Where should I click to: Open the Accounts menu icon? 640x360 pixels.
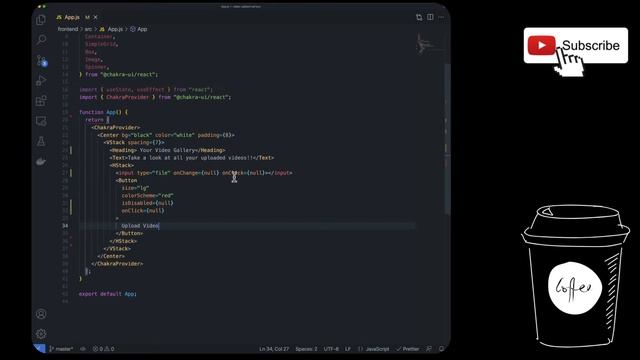(41, 314)
